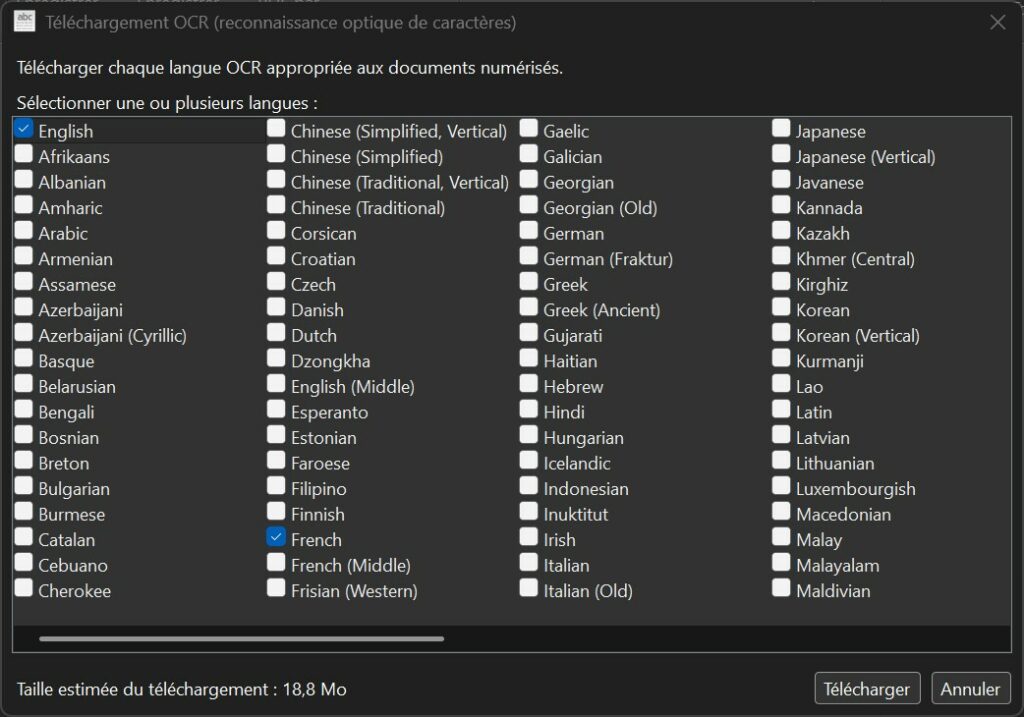Select Chinese (Simplified) language
Screen dimensions: 1024x717
(276, 156)
